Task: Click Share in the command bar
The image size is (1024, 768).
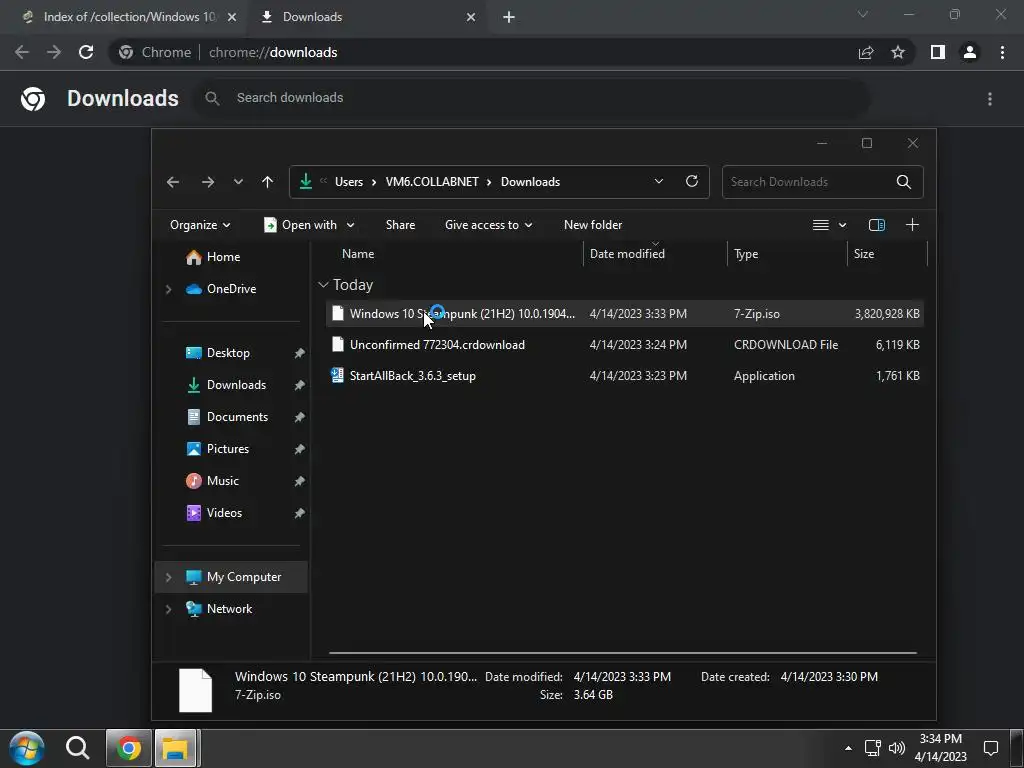Action: (x=400, y=225)
